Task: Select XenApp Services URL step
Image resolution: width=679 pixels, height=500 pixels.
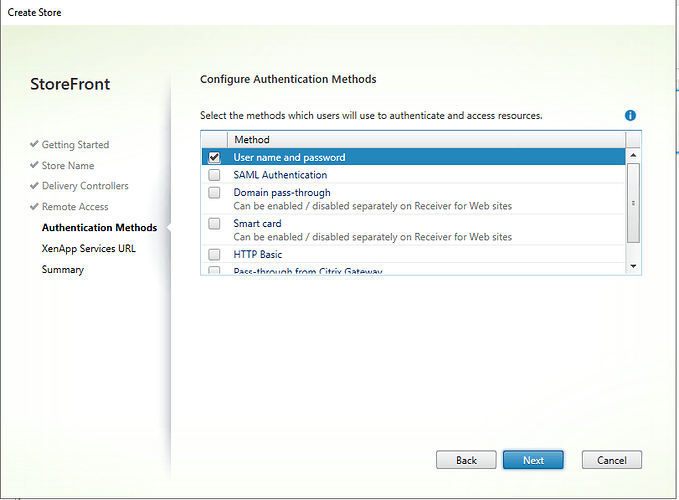Action: coord(88,249)
